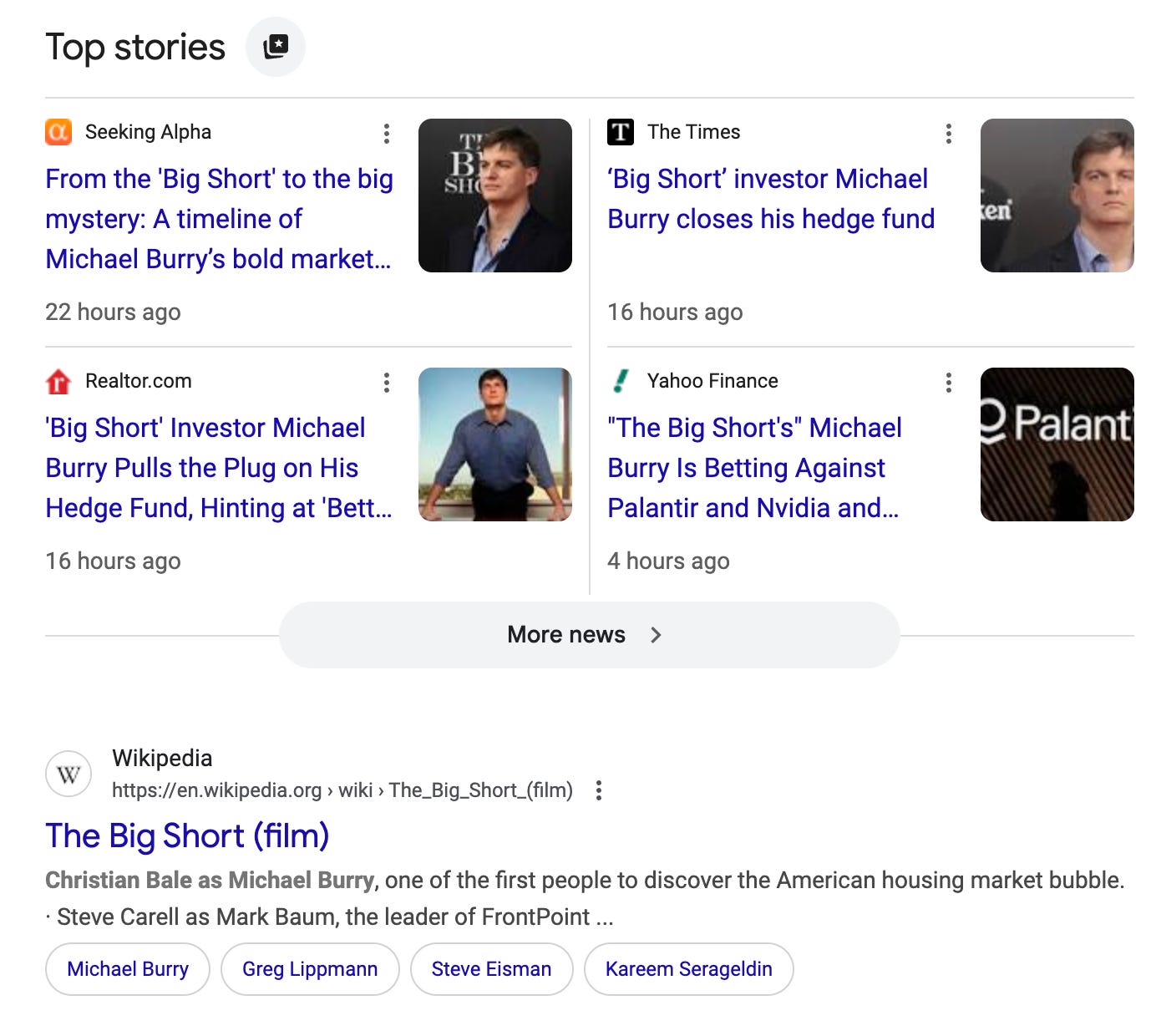Open the Realtor.com story three-dot menu
Image resolution: width=1156 pixels, height=1036 pixels.
point(386,383)
